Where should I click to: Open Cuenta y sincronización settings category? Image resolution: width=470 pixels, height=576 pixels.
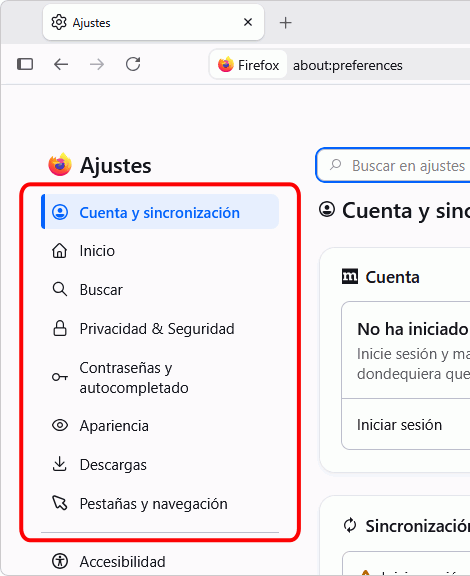(160, 212)
